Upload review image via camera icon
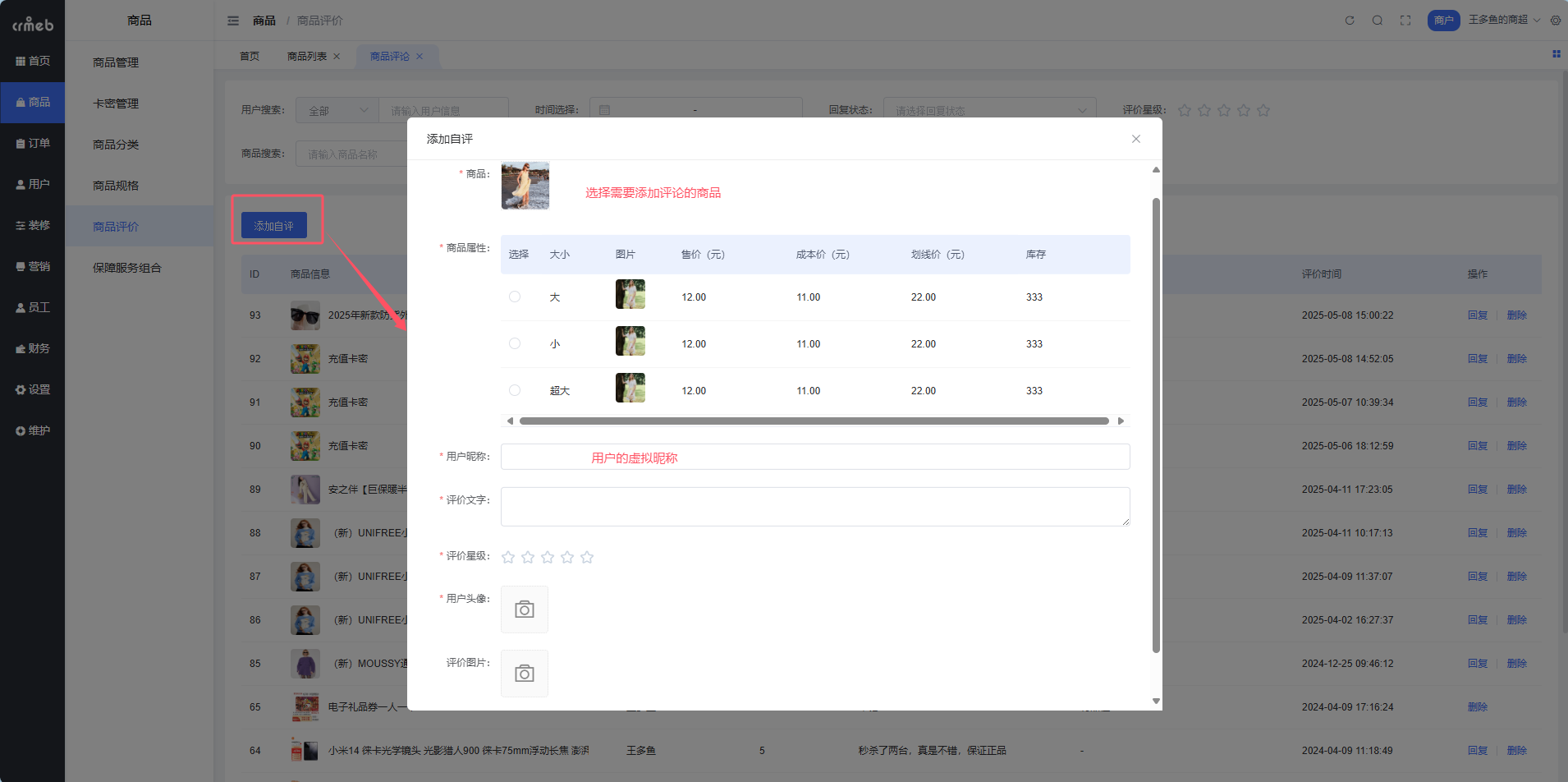Image resolution: width=1568 pixels, height=782 pixels. coord(525,674)
